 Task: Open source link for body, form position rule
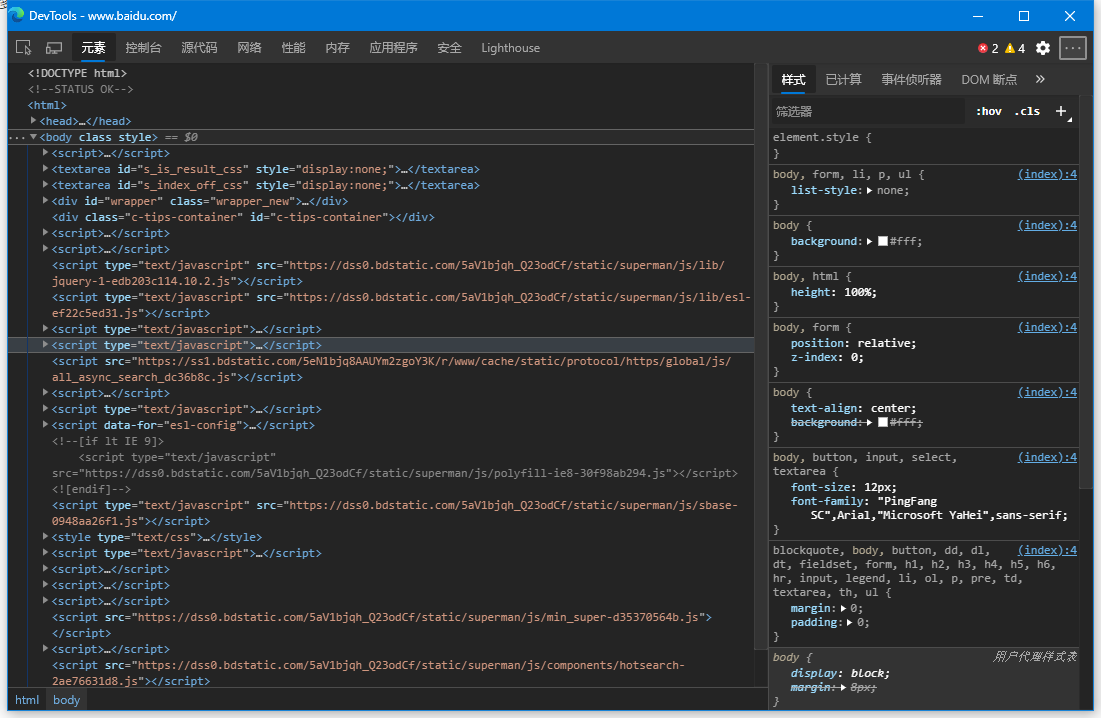coord(1047,327)
